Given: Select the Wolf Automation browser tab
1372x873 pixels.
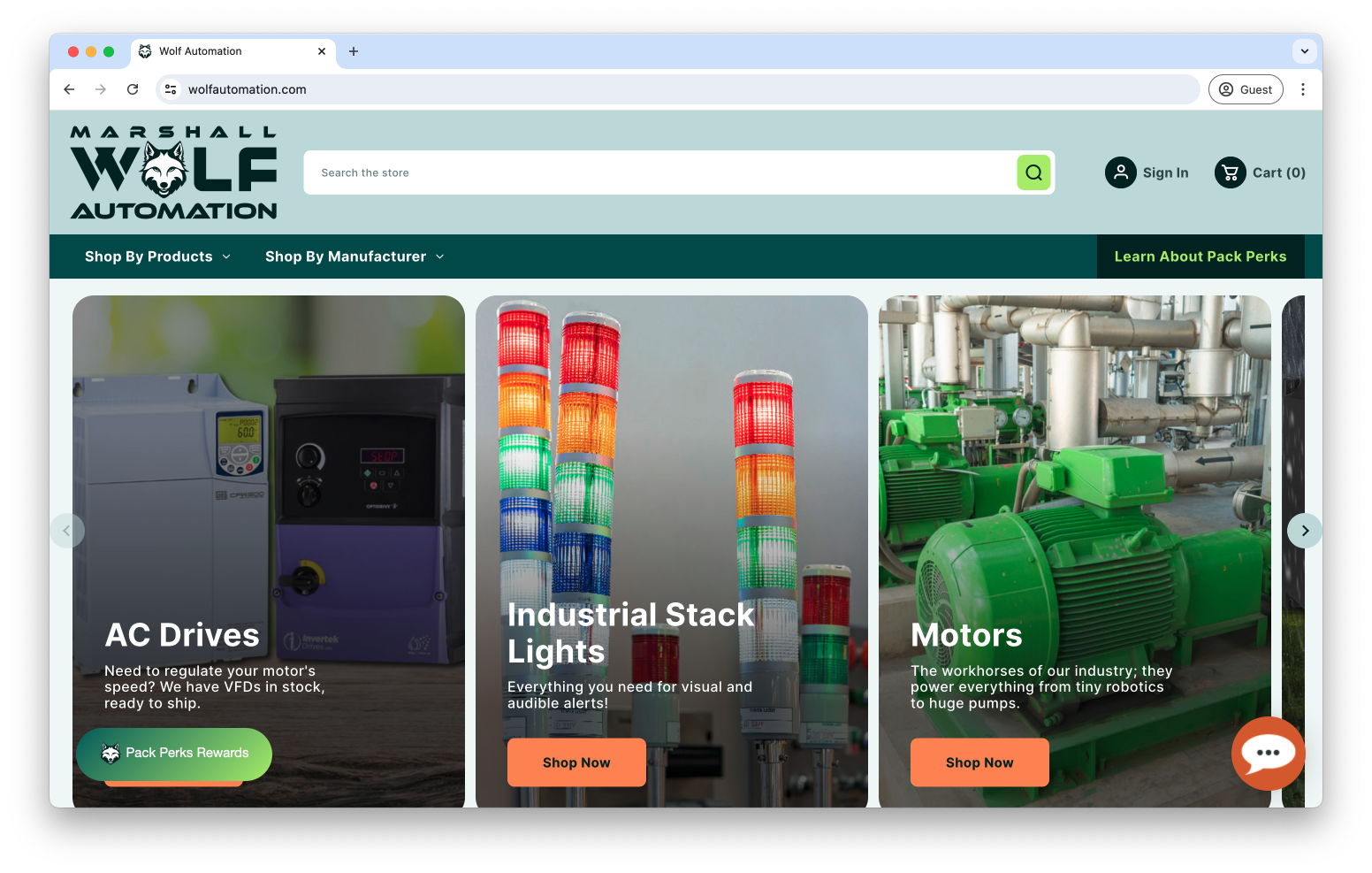Looking at the screenshot, I should [233, 51].
